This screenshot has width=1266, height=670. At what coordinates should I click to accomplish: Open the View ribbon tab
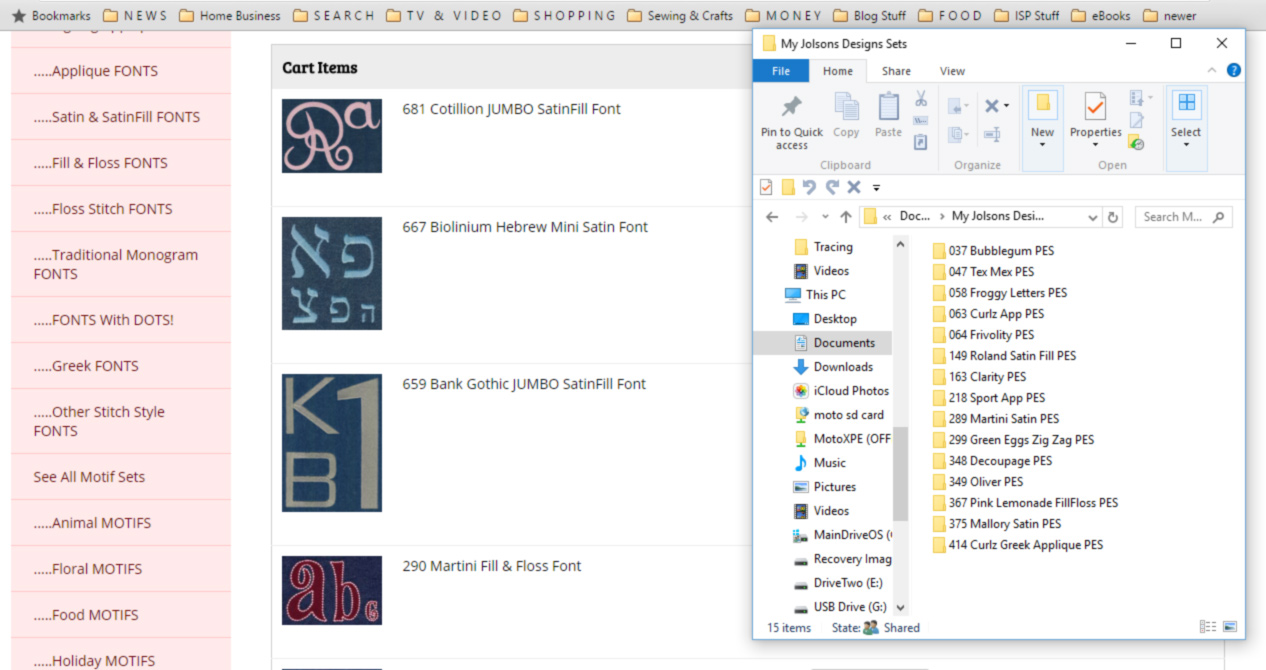click(x=952, y=71)
